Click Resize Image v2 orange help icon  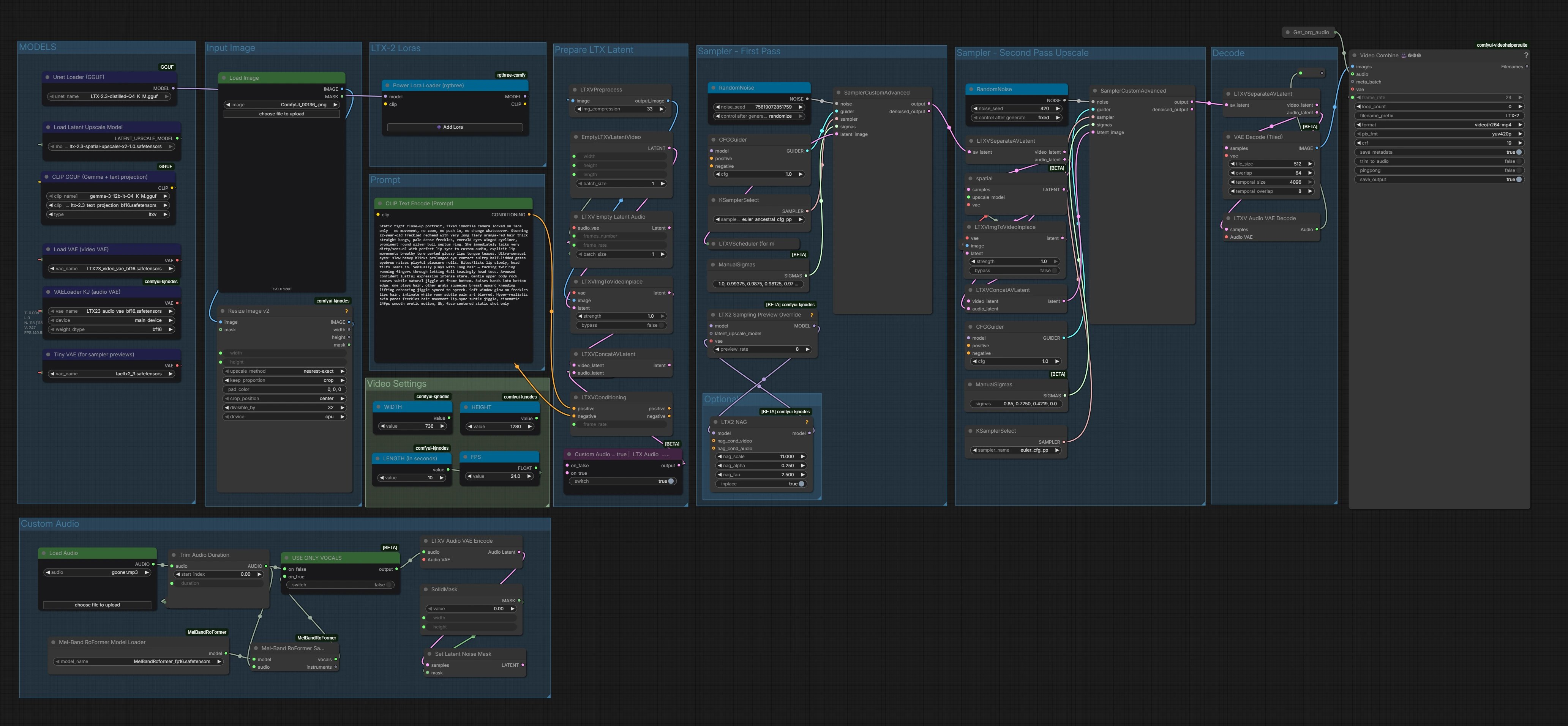pos(346,311)
